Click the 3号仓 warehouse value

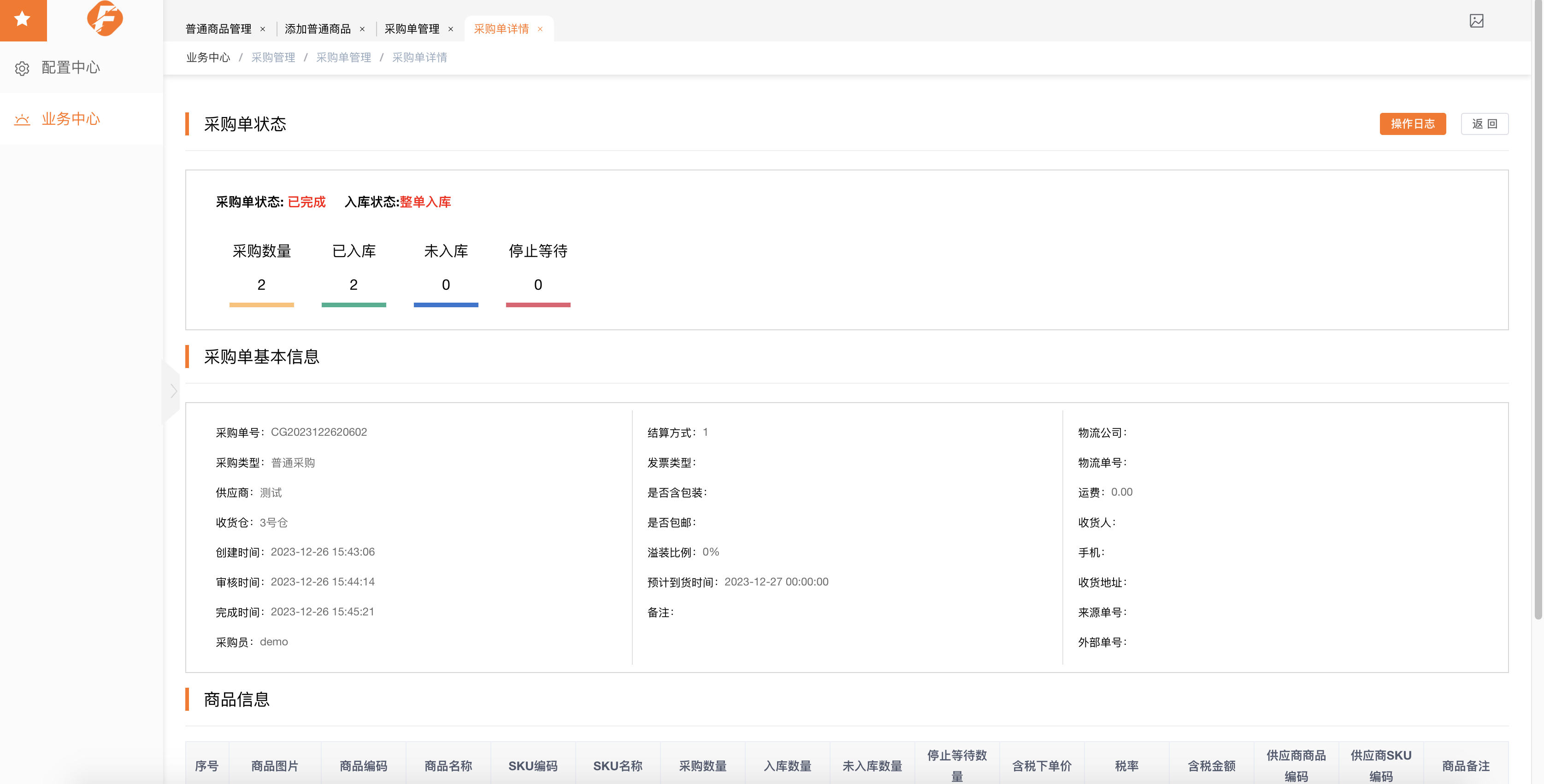273,522
